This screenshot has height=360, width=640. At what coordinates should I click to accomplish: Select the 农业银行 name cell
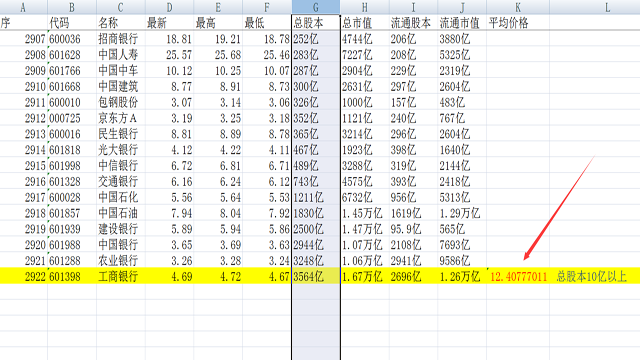tap(120, 260)
